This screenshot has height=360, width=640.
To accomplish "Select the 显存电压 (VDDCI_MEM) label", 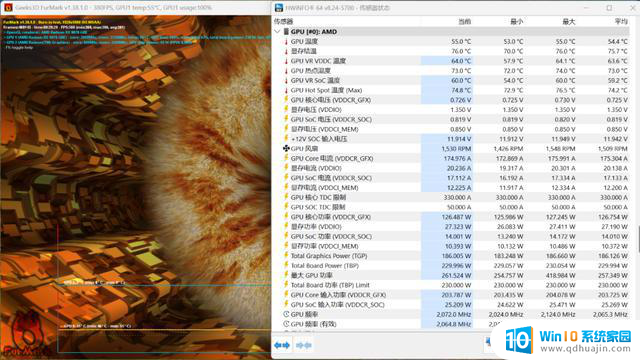I will (324, 129).
